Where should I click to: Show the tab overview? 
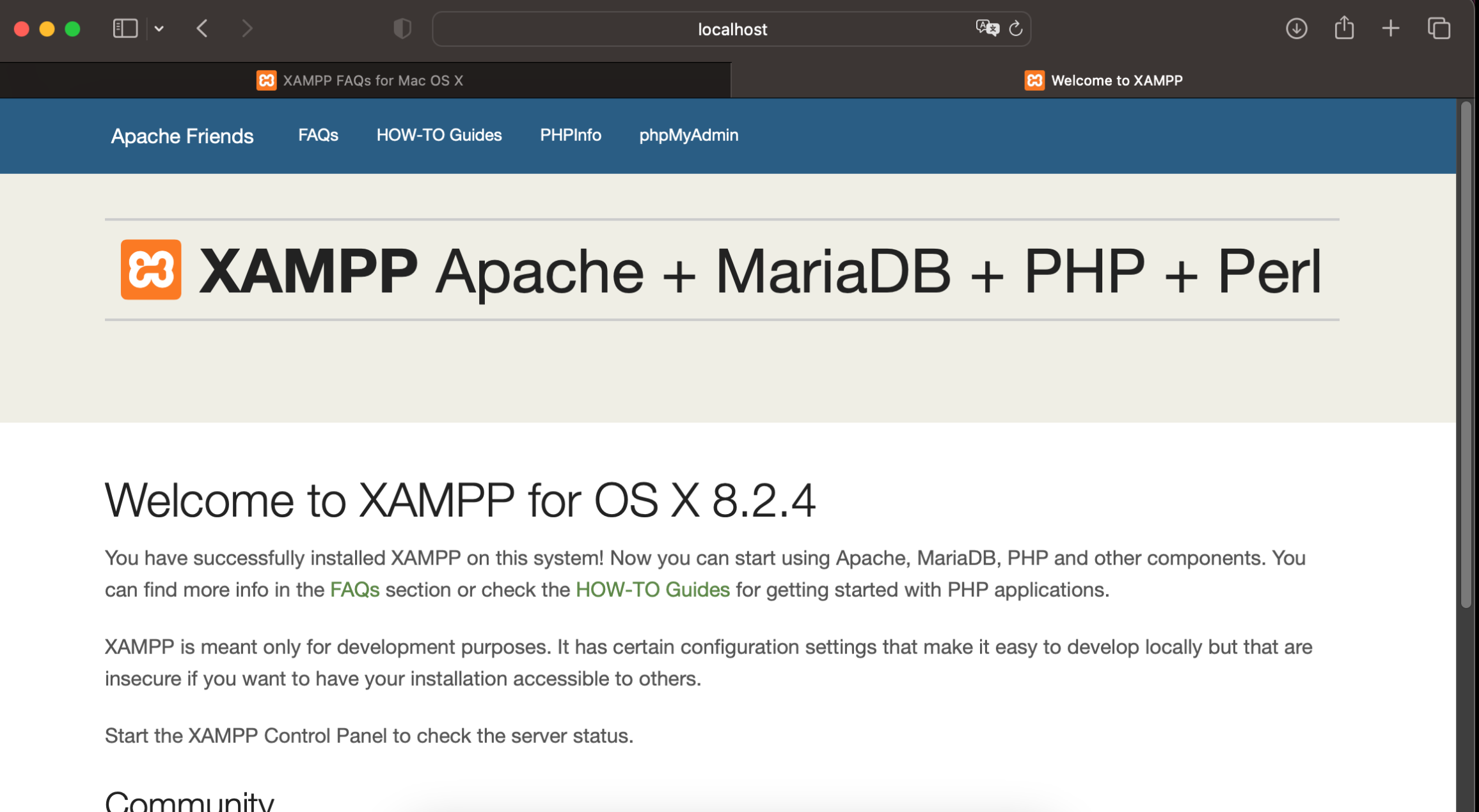[1439, 29]
